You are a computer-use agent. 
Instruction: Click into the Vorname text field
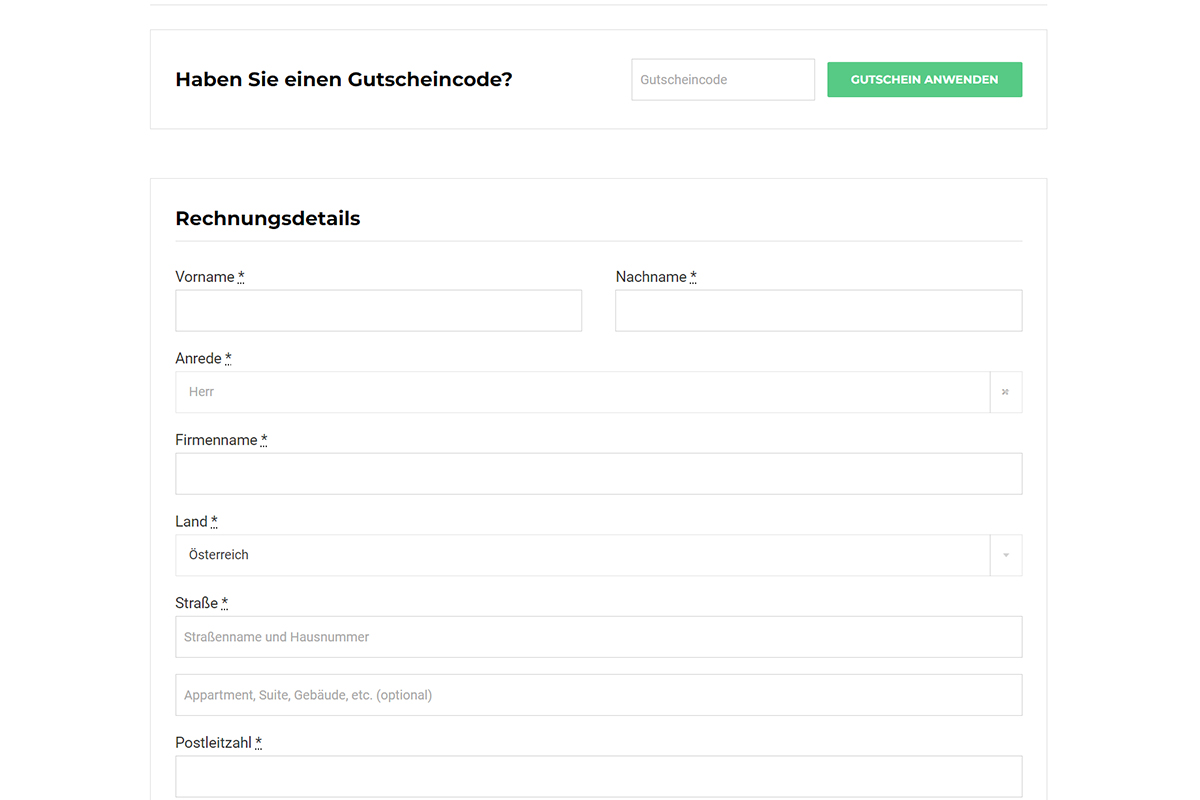pos(378,311)
